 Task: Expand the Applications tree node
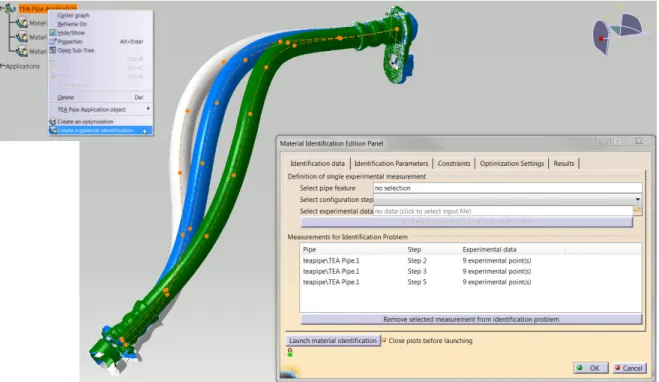coord(3,66)
